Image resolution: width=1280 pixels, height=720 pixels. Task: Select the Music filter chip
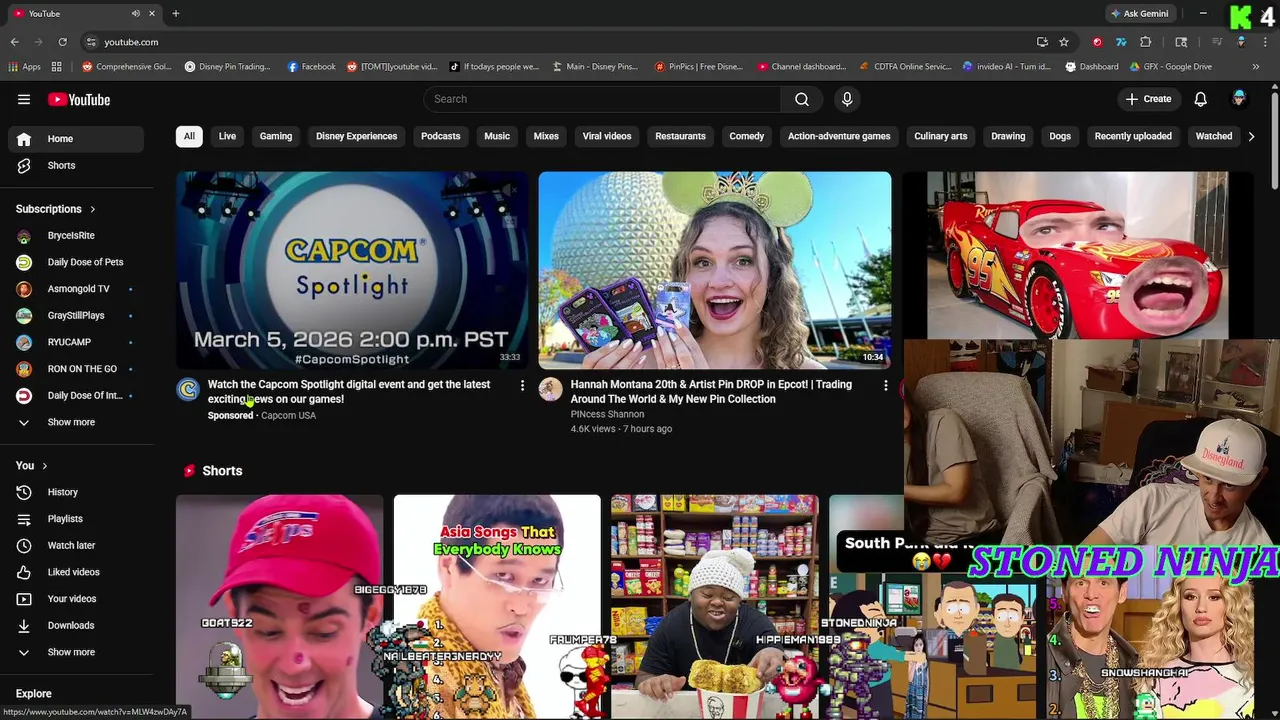pos(497,136)
